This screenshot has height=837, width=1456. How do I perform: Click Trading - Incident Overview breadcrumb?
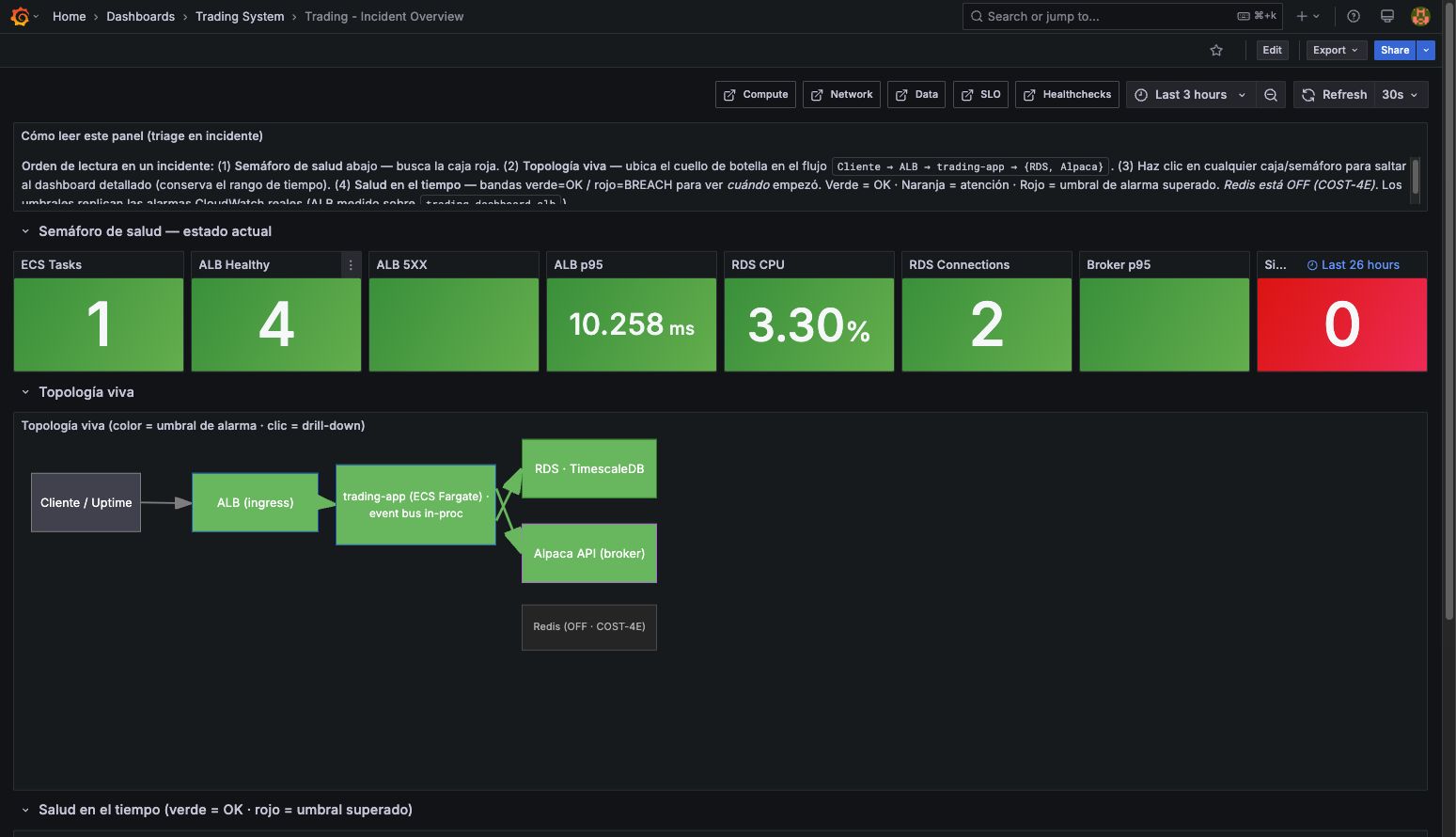(x=384, y=16)
